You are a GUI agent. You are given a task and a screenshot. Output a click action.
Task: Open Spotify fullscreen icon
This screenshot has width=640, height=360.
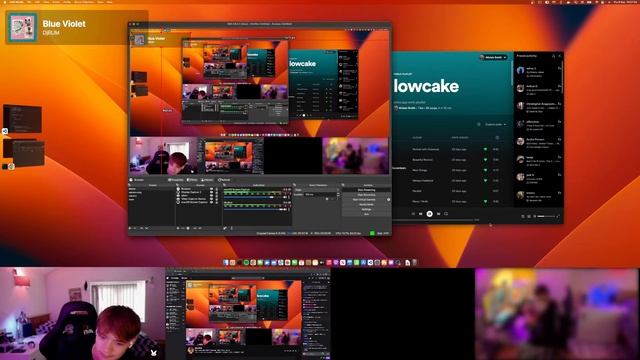558,216
